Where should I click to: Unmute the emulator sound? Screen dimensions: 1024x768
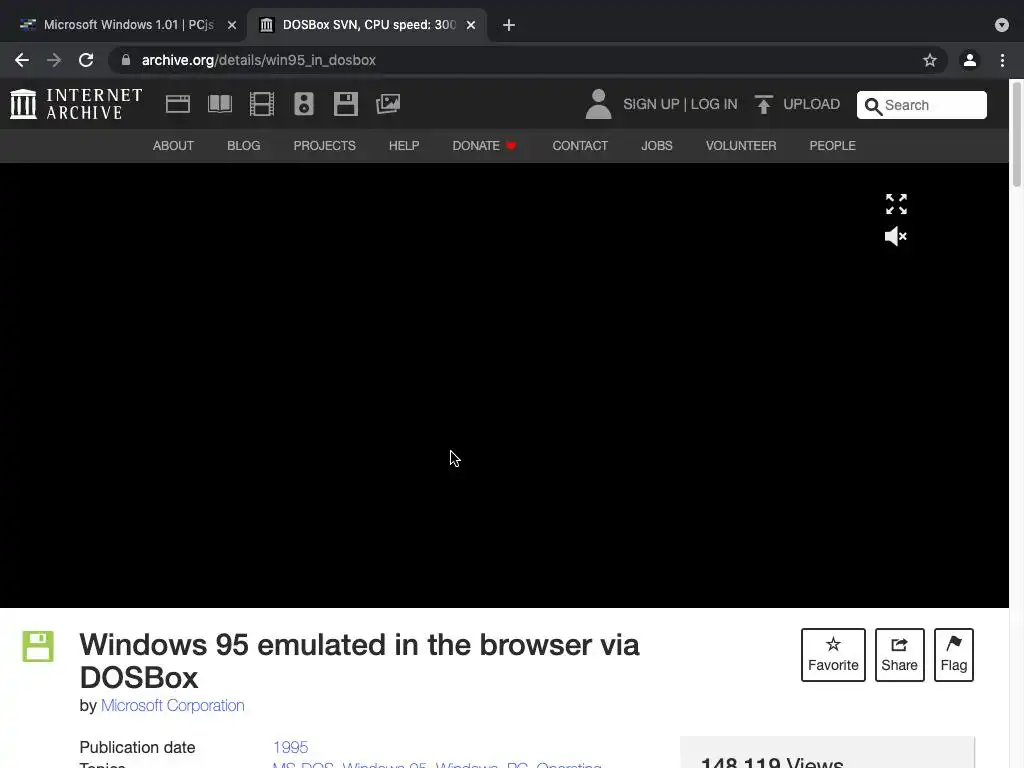(x=895, y=236)
